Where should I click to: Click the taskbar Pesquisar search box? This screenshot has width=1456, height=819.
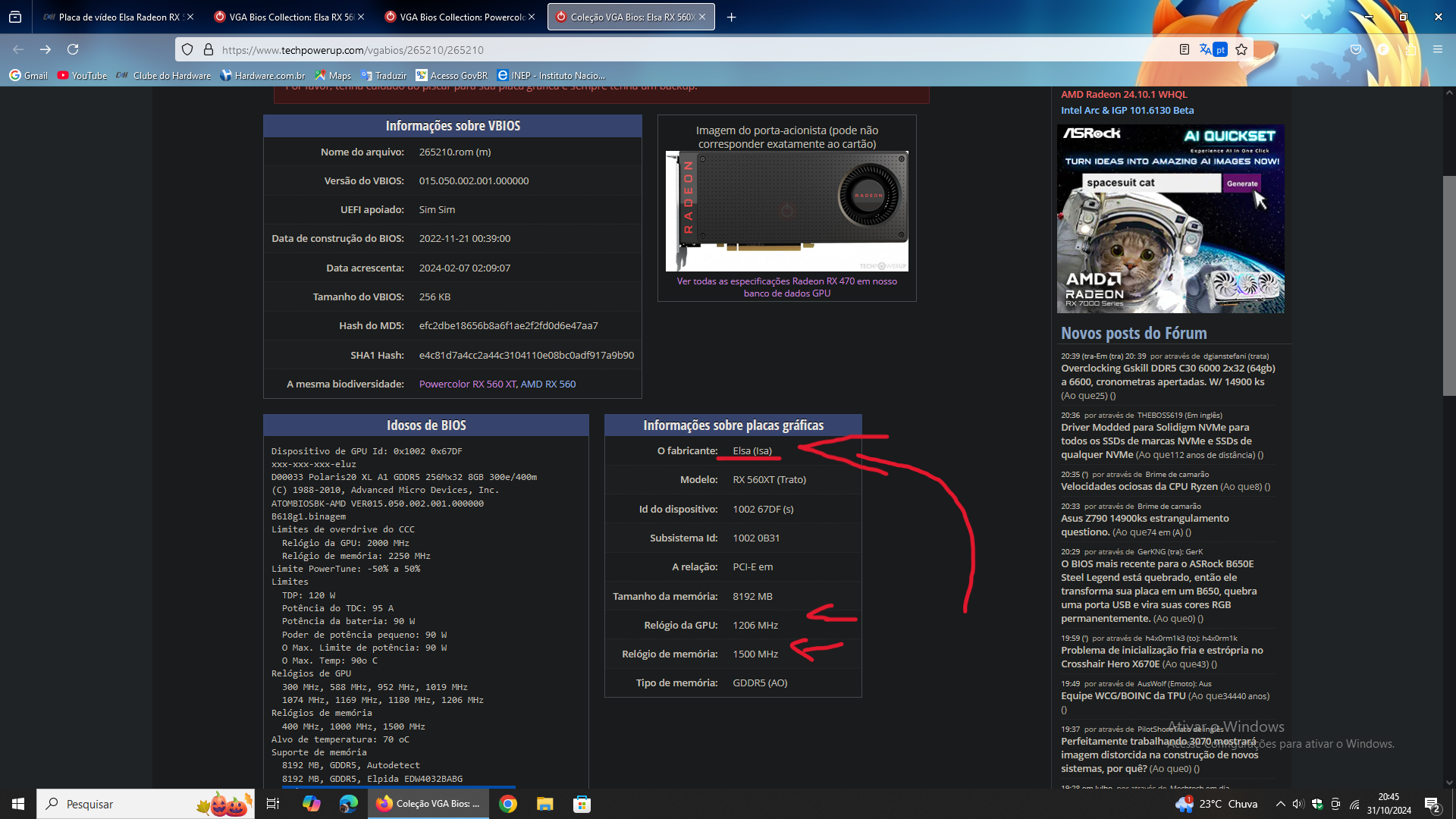coord(146,804)
